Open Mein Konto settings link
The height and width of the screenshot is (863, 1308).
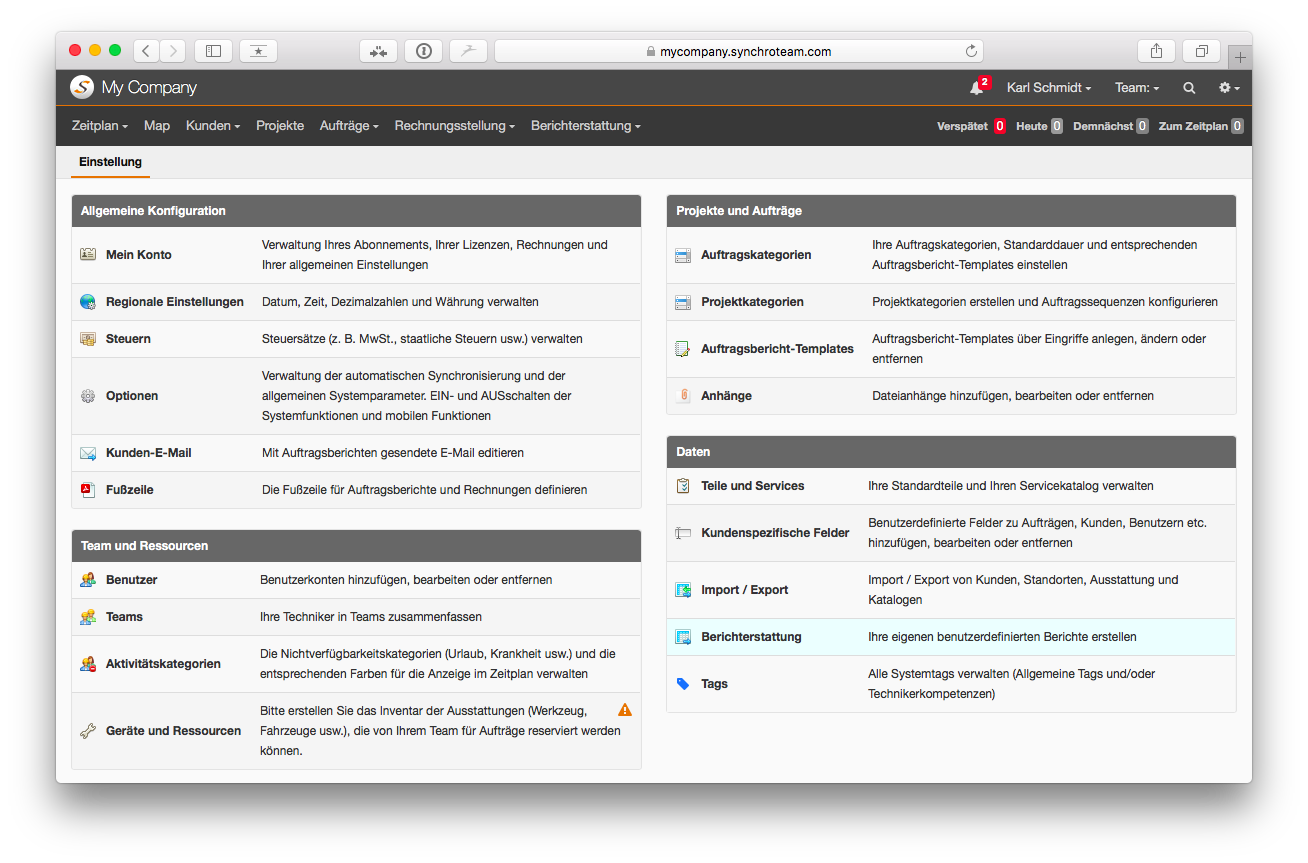pyautogui.click(x=139, y=255)
